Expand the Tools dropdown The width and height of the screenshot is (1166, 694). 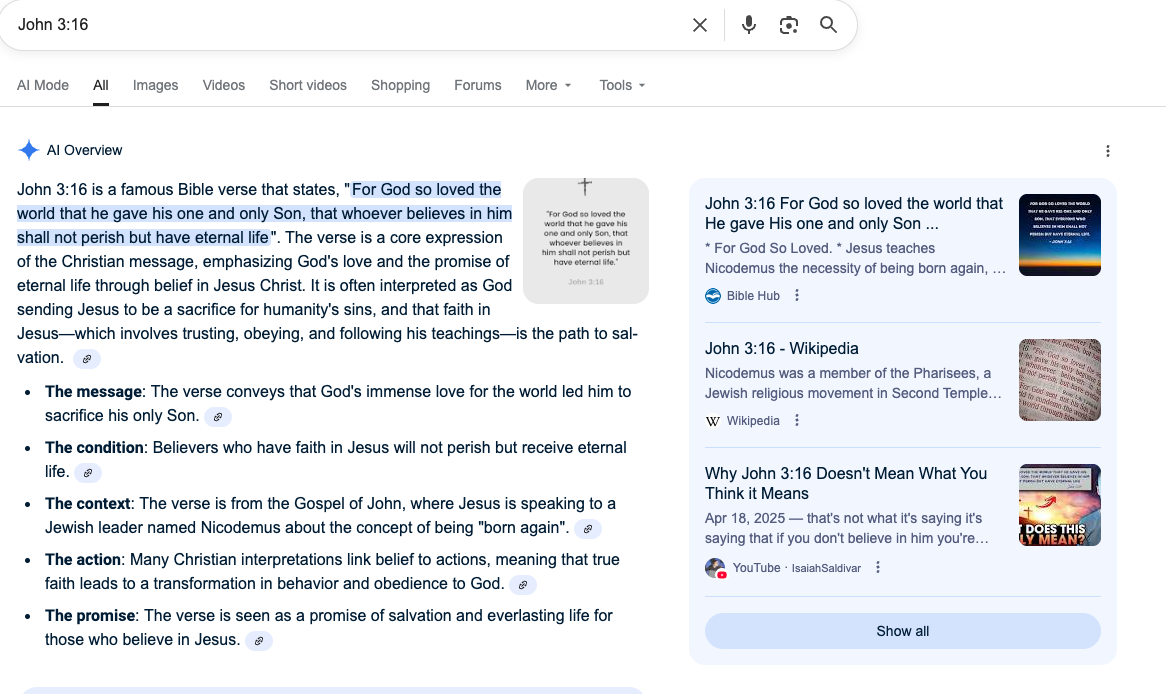point(621,85)
